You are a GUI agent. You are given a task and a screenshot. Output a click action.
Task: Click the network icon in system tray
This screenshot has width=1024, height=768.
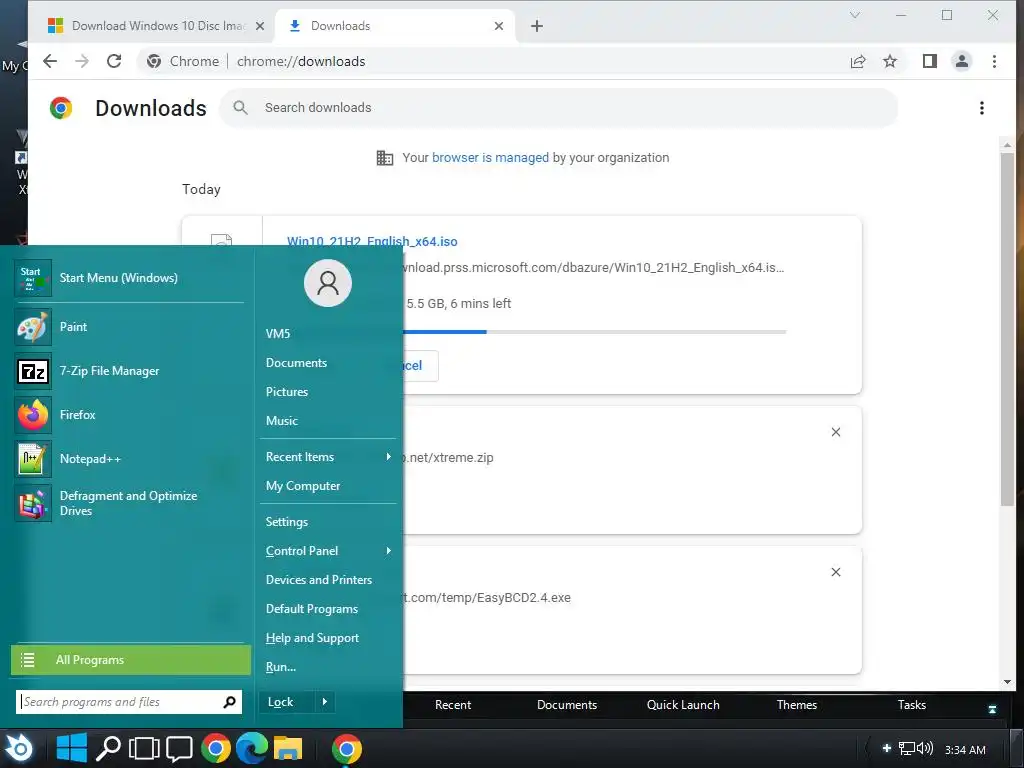(x=906, y=748)
